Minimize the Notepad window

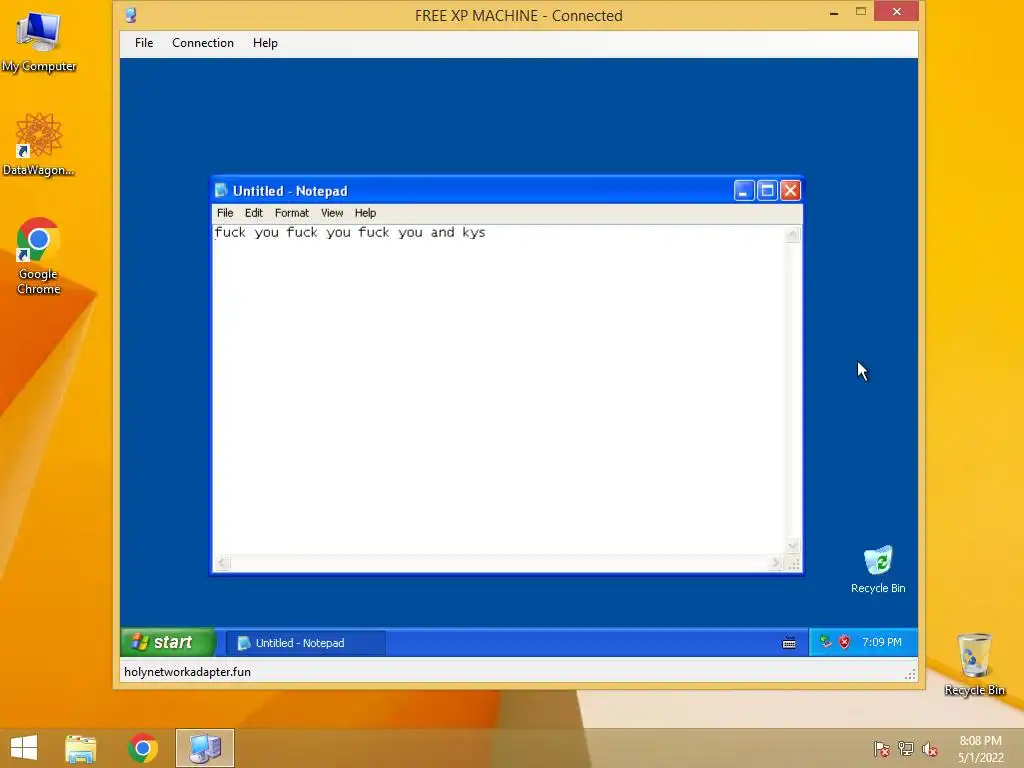pyautogui.click(x=744, y=191)
